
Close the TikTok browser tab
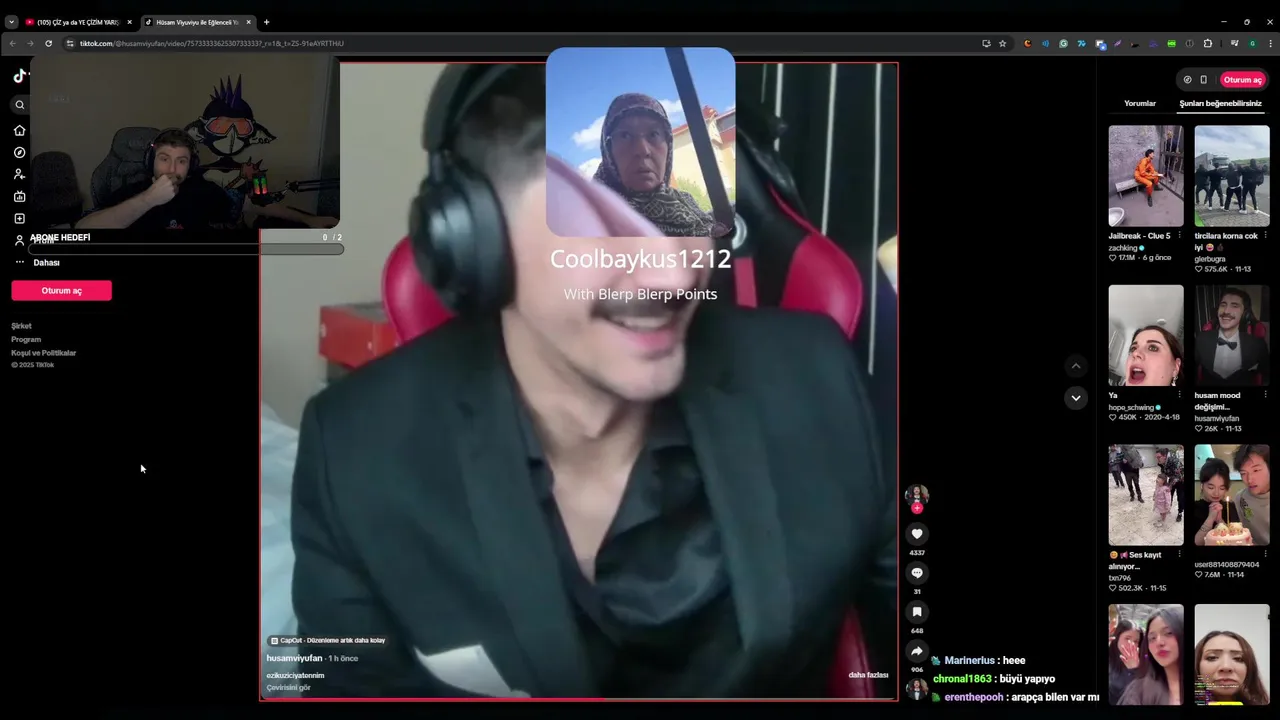[249, 22]
